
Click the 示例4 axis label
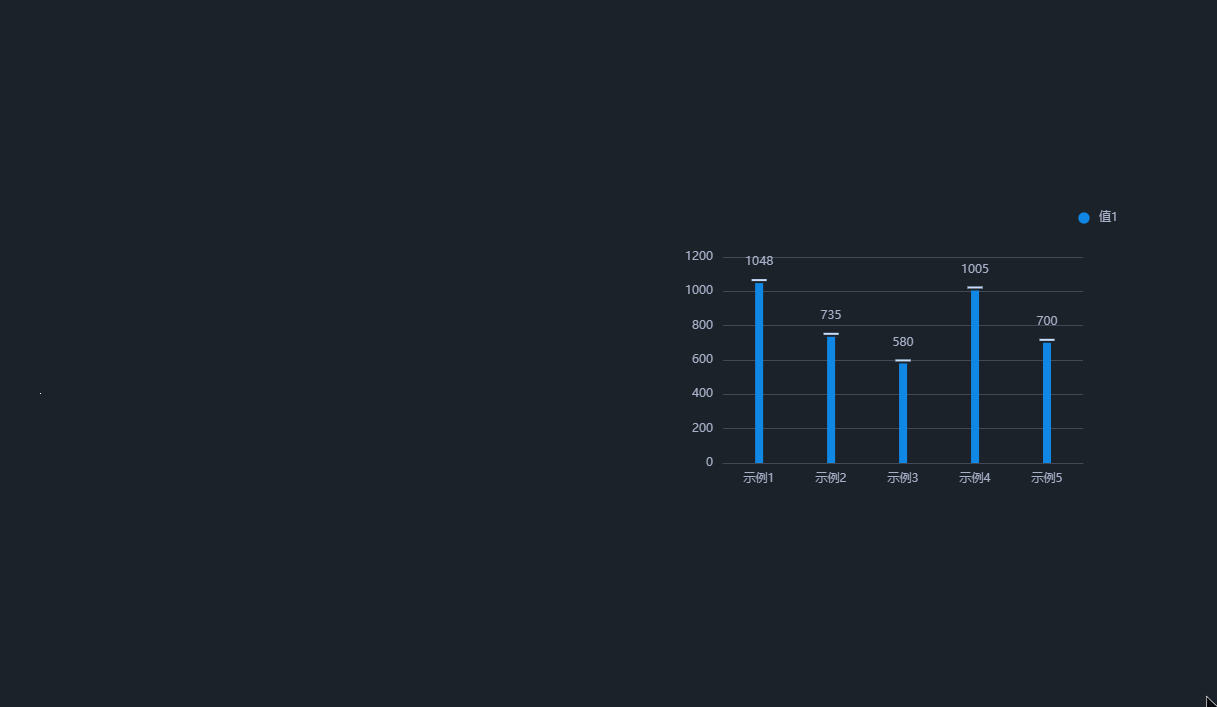[x=975, y=478]
